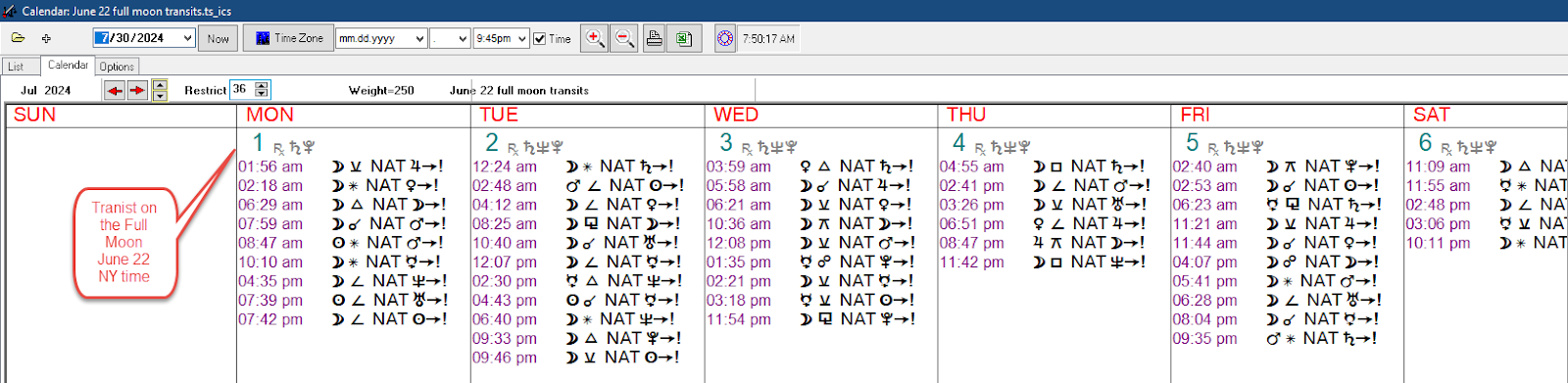This screenshot has width=1568, height=383.
Task: Click the 11:42 pm transit entry on Thursday
Action: pos(1045,263)
